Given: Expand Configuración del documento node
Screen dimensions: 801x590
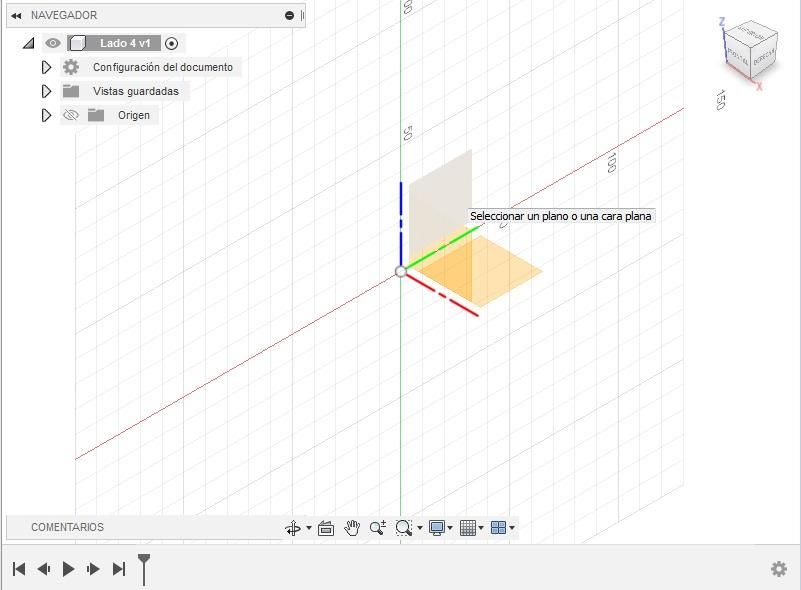Looking at the screenshot, I should click(x=46, y=67).
